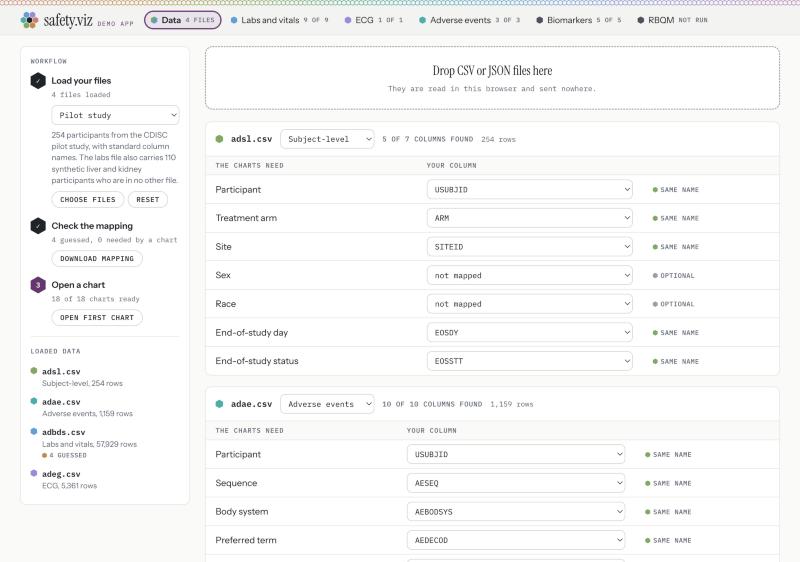
Task: Open the adae.csv Adverse events file type dropdown
Action: click(x=327, y=404)
